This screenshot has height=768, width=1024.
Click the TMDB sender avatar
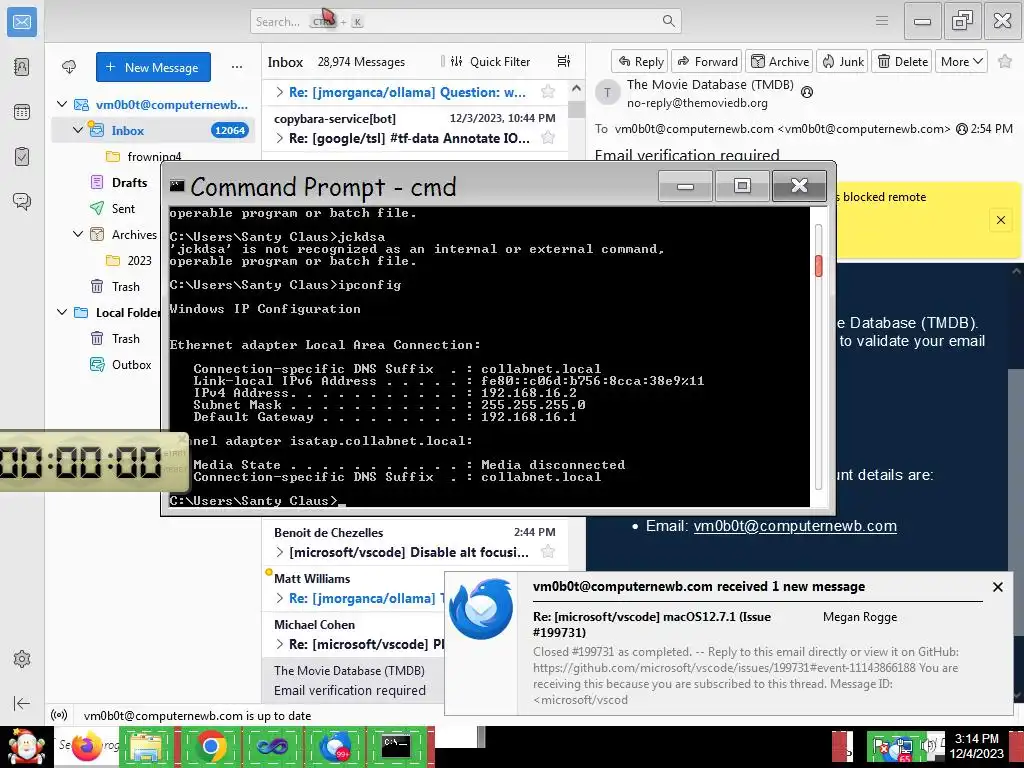coord(607,93)
